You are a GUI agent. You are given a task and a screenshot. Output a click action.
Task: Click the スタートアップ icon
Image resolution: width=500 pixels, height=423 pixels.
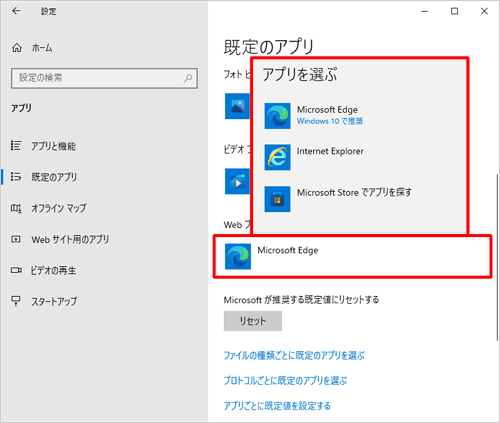(16, 301)
